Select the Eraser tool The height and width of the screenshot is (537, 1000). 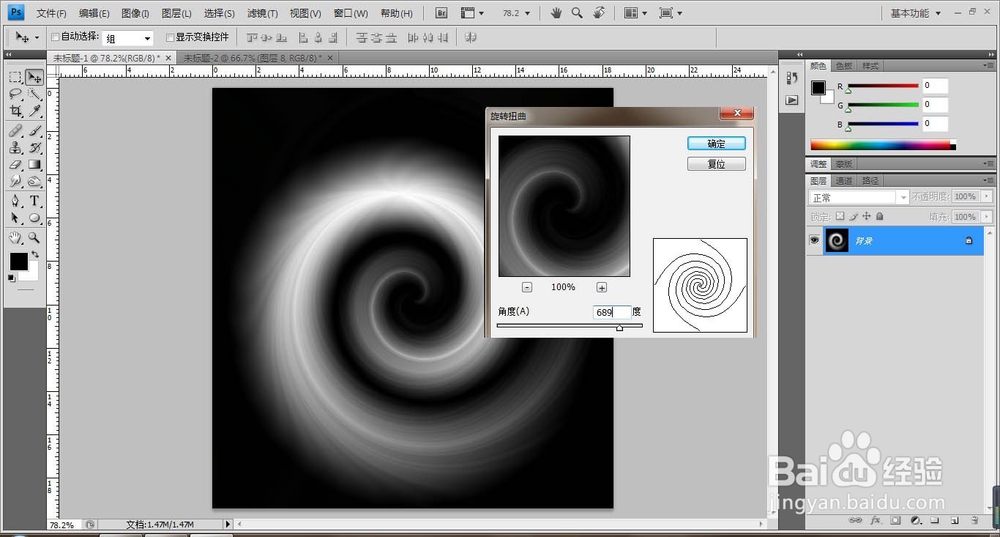15,165
